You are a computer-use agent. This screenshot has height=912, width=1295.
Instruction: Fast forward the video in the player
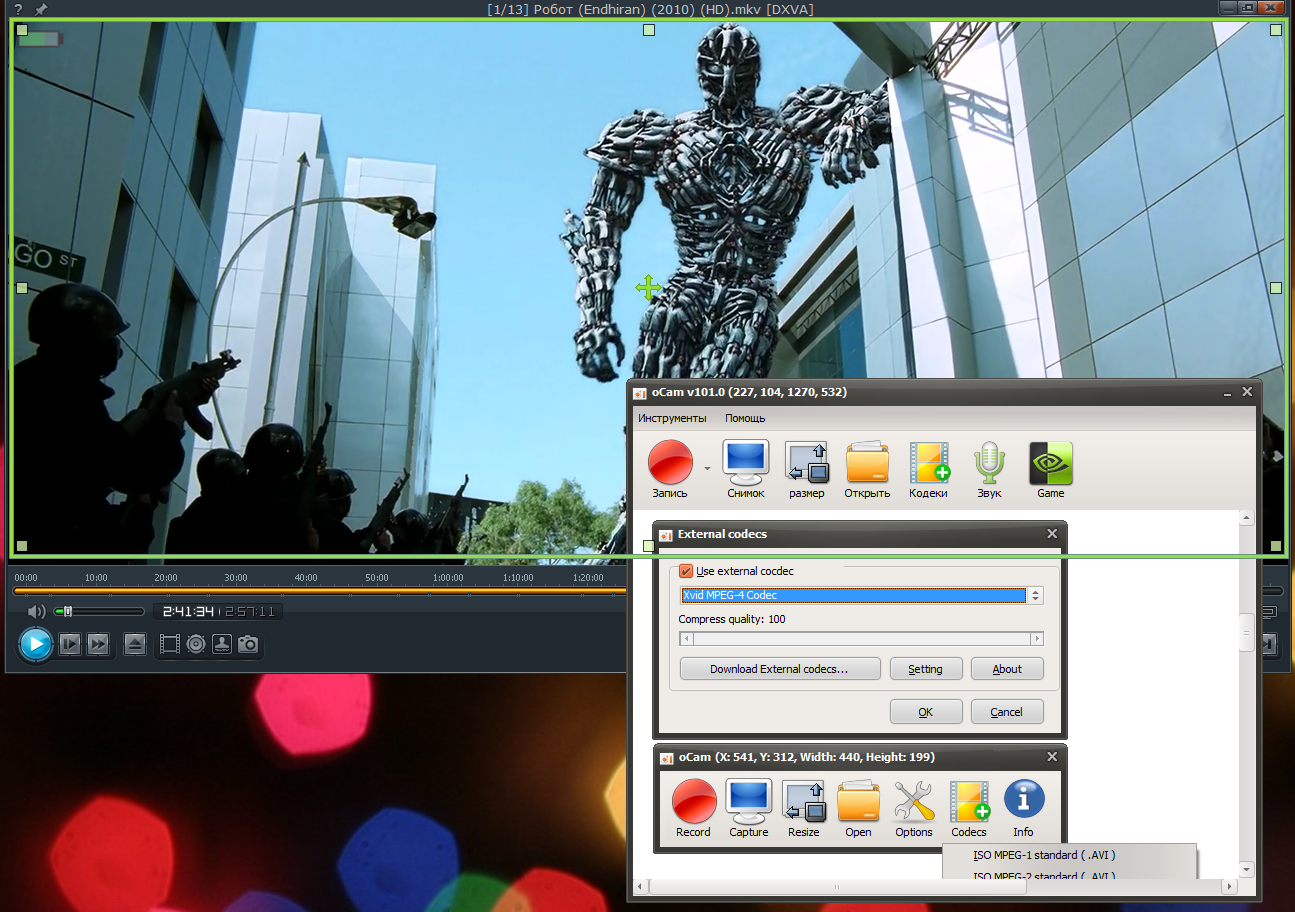97,644
